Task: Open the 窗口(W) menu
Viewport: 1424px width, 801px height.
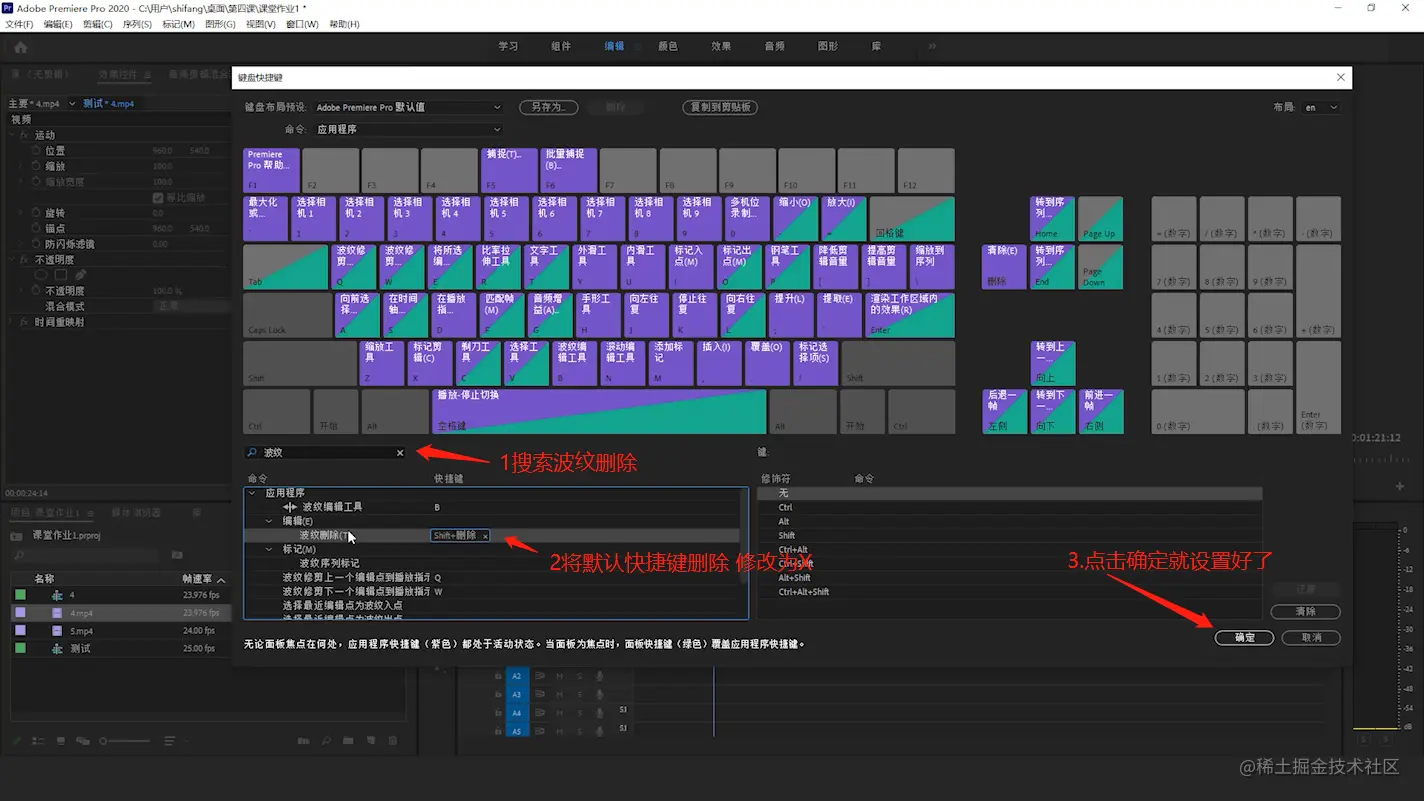Action: pyautogui.click(x=302, y=24)
